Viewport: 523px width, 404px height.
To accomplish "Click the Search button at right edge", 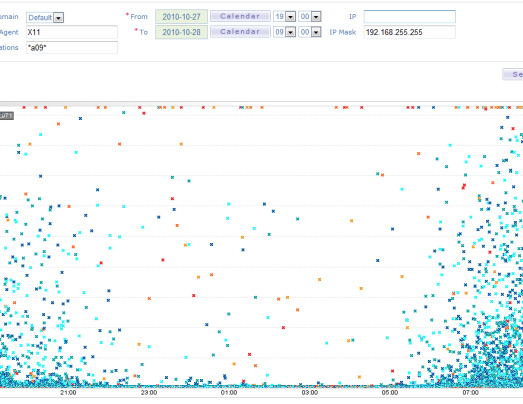I will click(x=513, y=74).
